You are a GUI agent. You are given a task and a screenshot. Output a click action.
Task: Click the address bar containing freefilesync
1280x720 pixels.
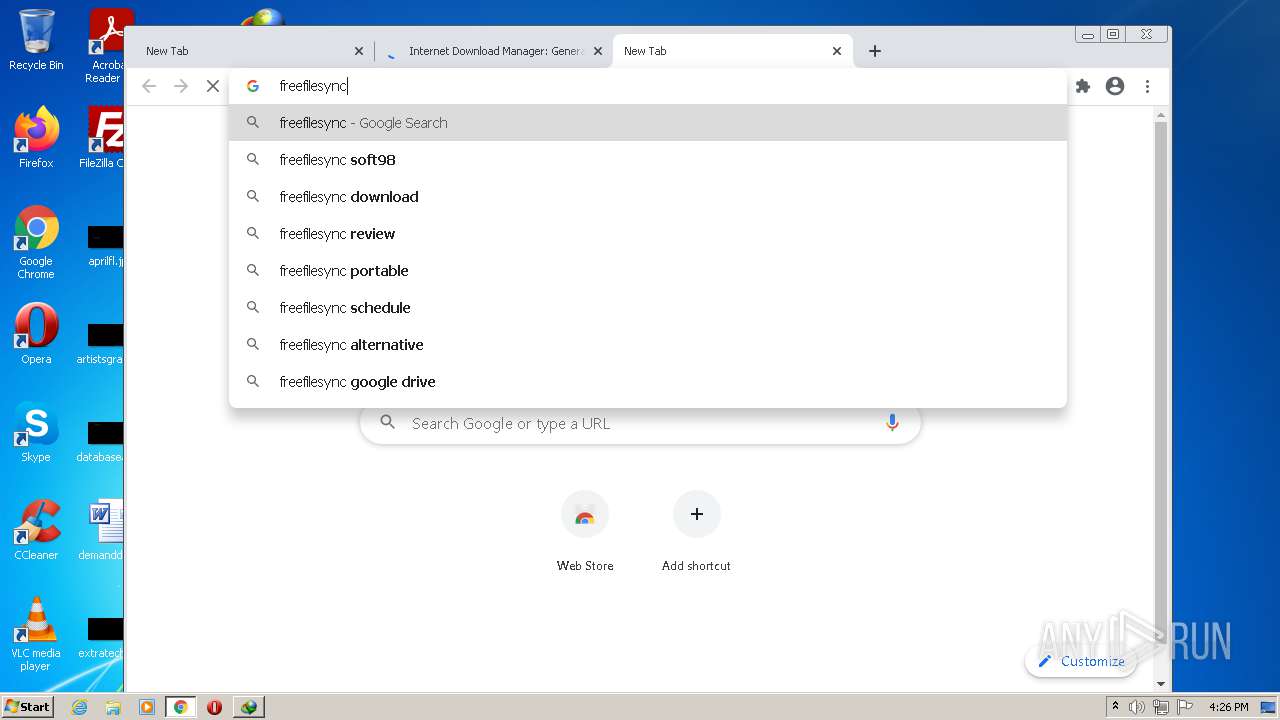pyautogui.click(x=648, y=86)
